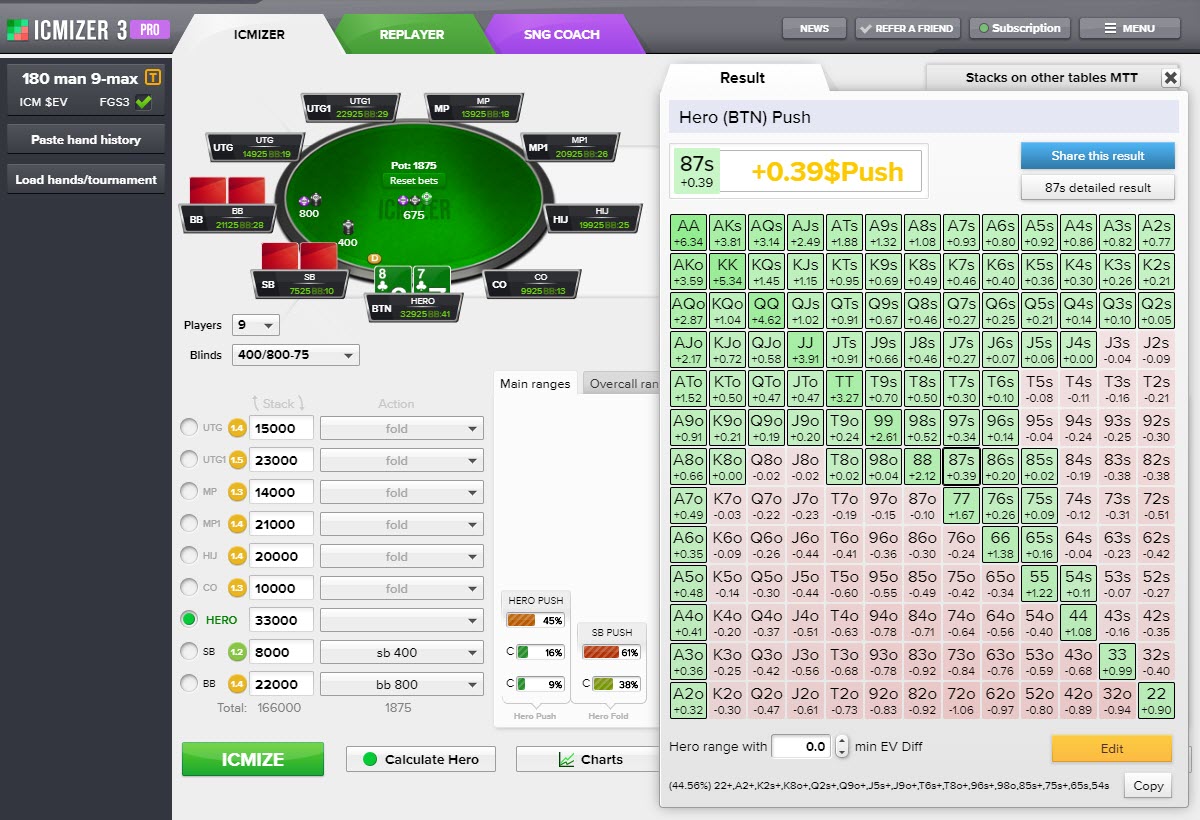The image size is (1200, 820).
Task: Click the M-ratio badge in the CO row
Action: [x=237, y=588]
